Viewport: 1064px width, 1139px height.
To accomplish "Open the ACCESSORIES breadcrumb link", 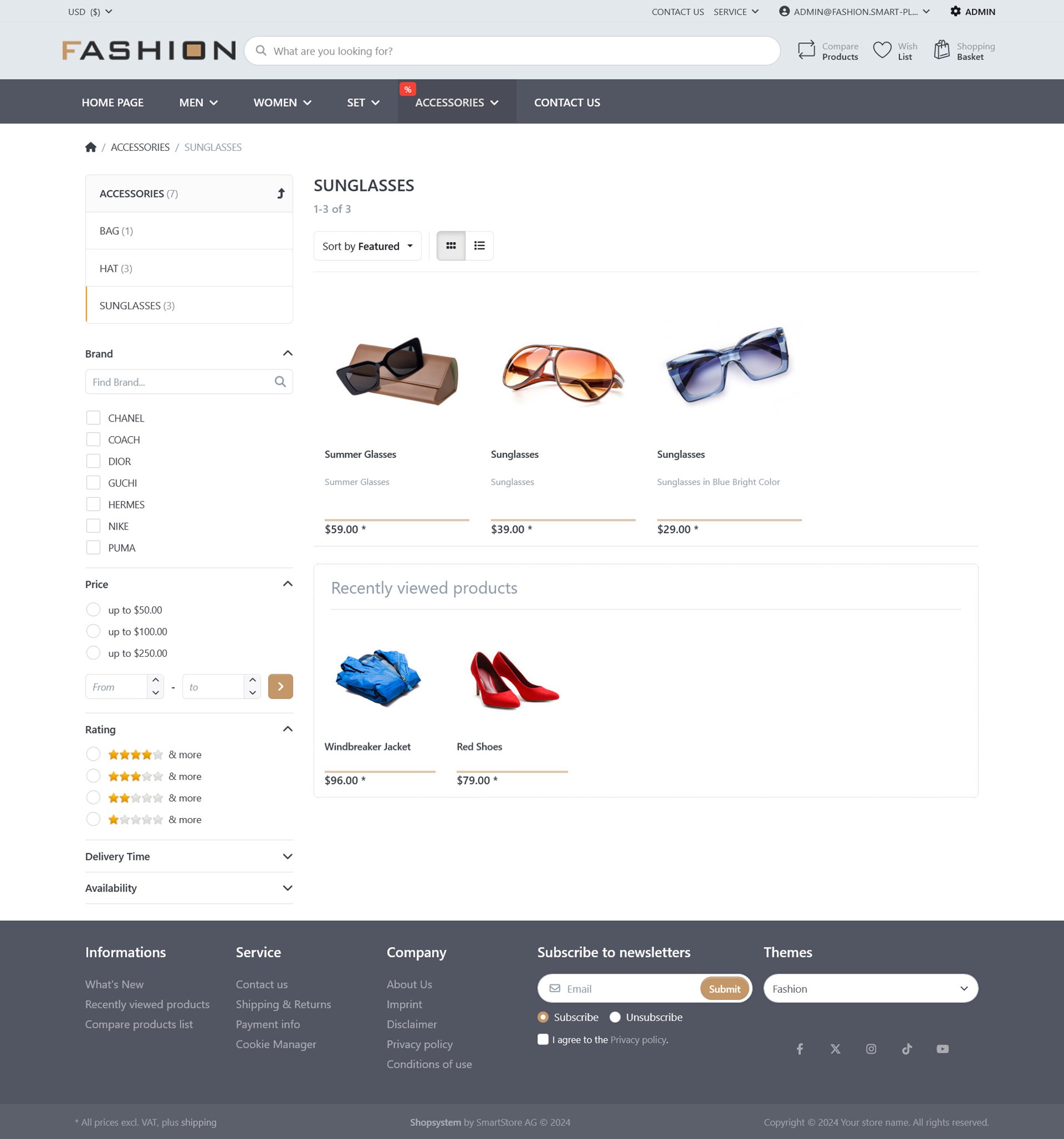I will (x=140, y=147).
